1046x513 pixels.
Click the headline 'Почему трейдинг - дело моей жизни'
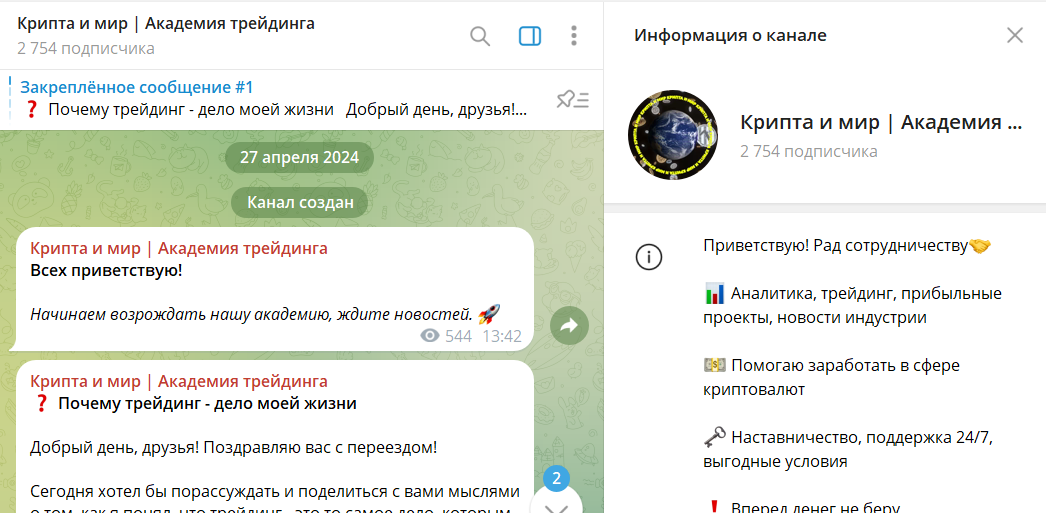(x=207, y=404)
